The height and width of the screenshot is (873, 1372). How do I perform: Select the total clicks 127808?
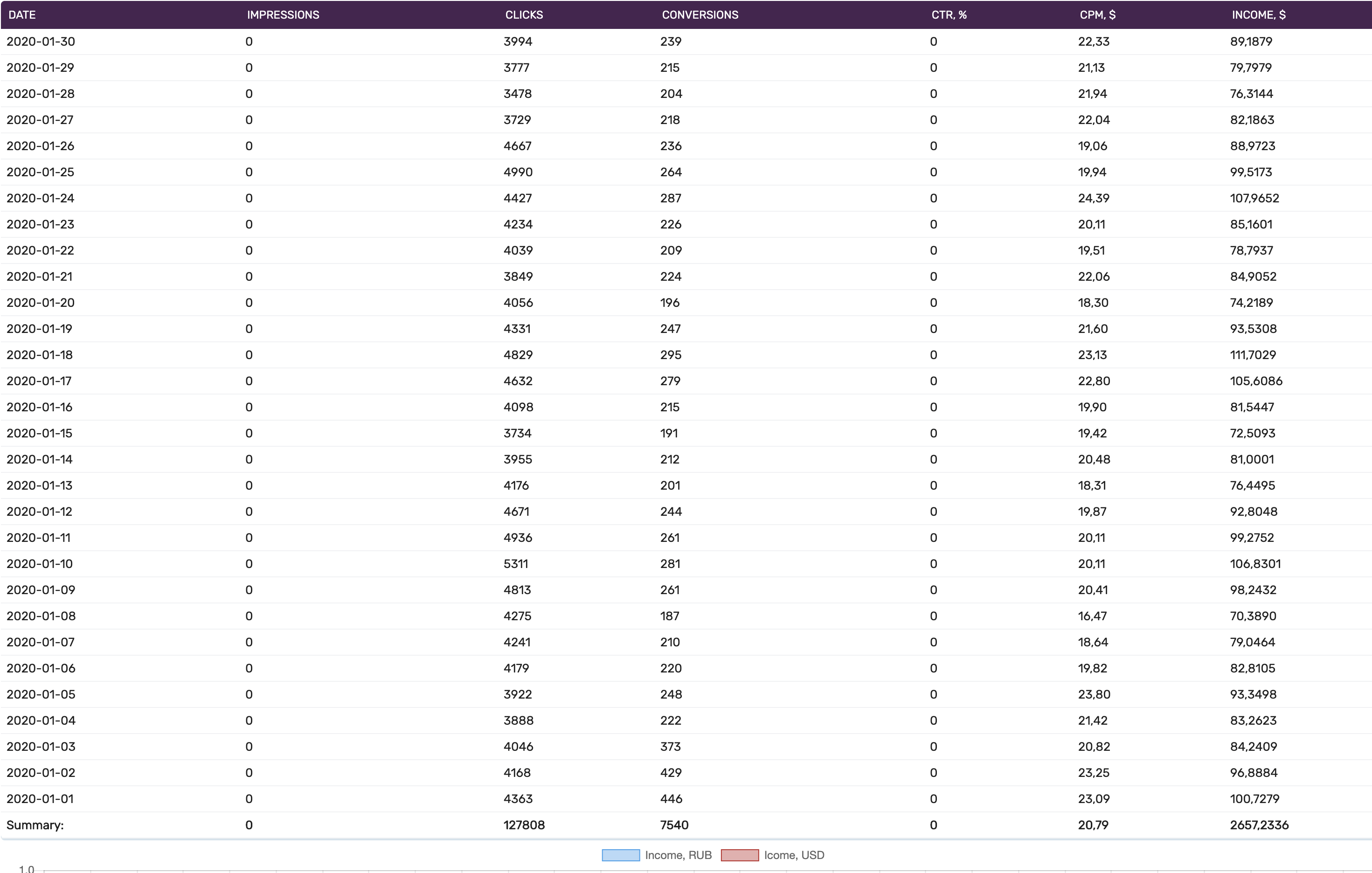point(524,825)
